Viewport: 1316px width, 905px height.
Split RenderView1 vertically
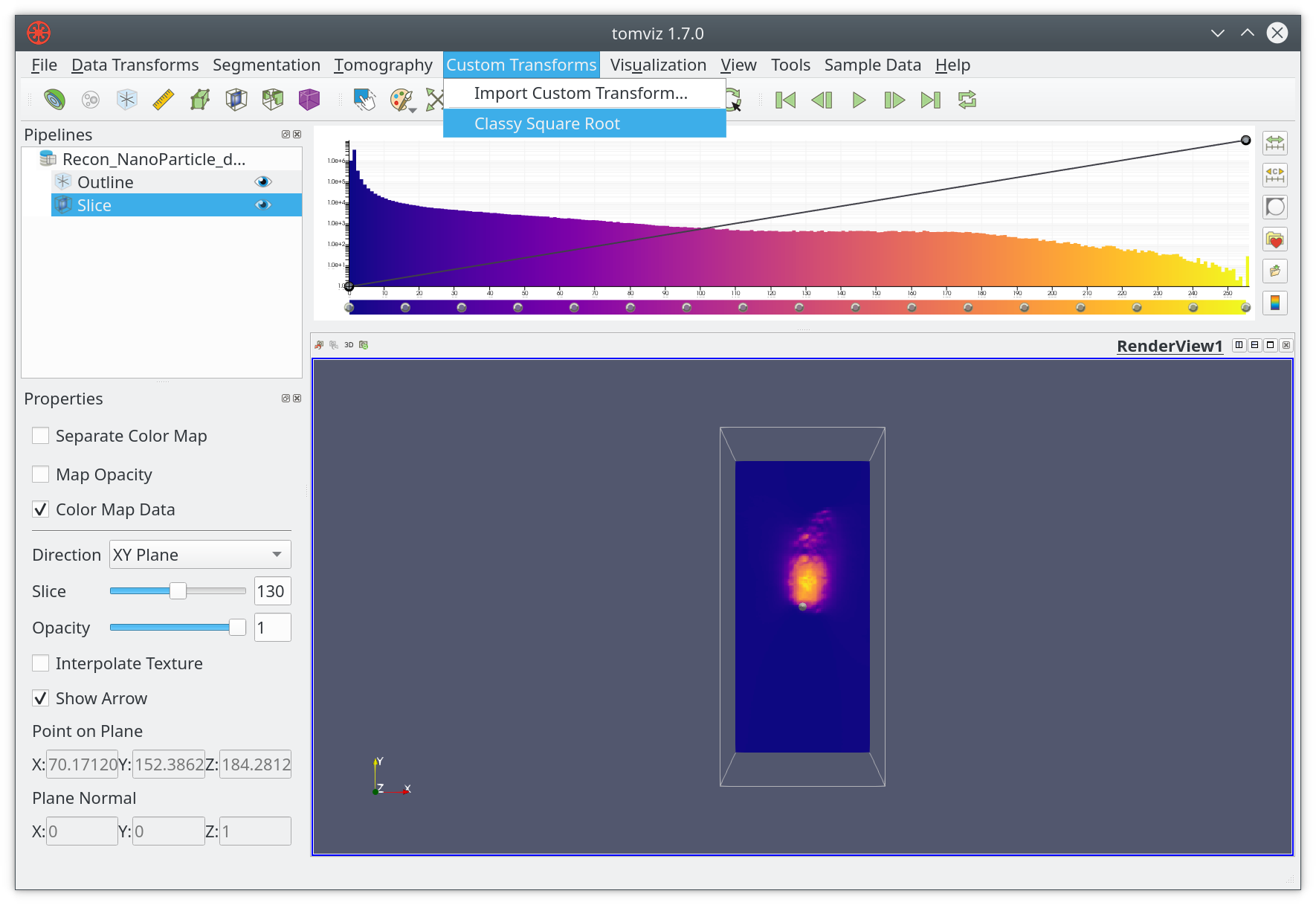click(x=1255, y=345)
